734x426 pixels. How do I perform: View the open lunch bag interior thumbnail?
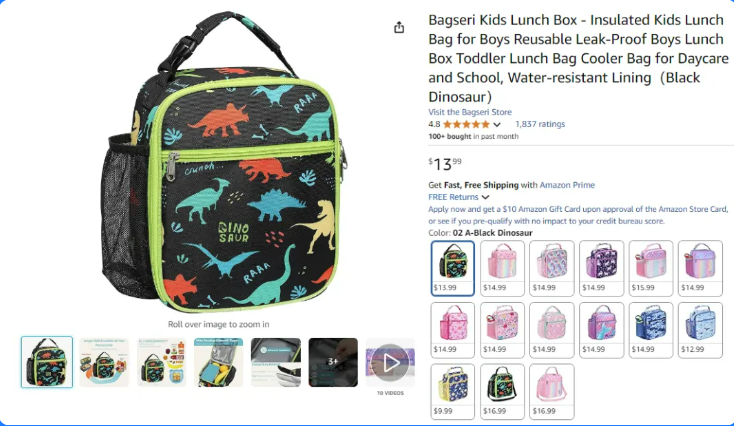(x=219, y=362)
